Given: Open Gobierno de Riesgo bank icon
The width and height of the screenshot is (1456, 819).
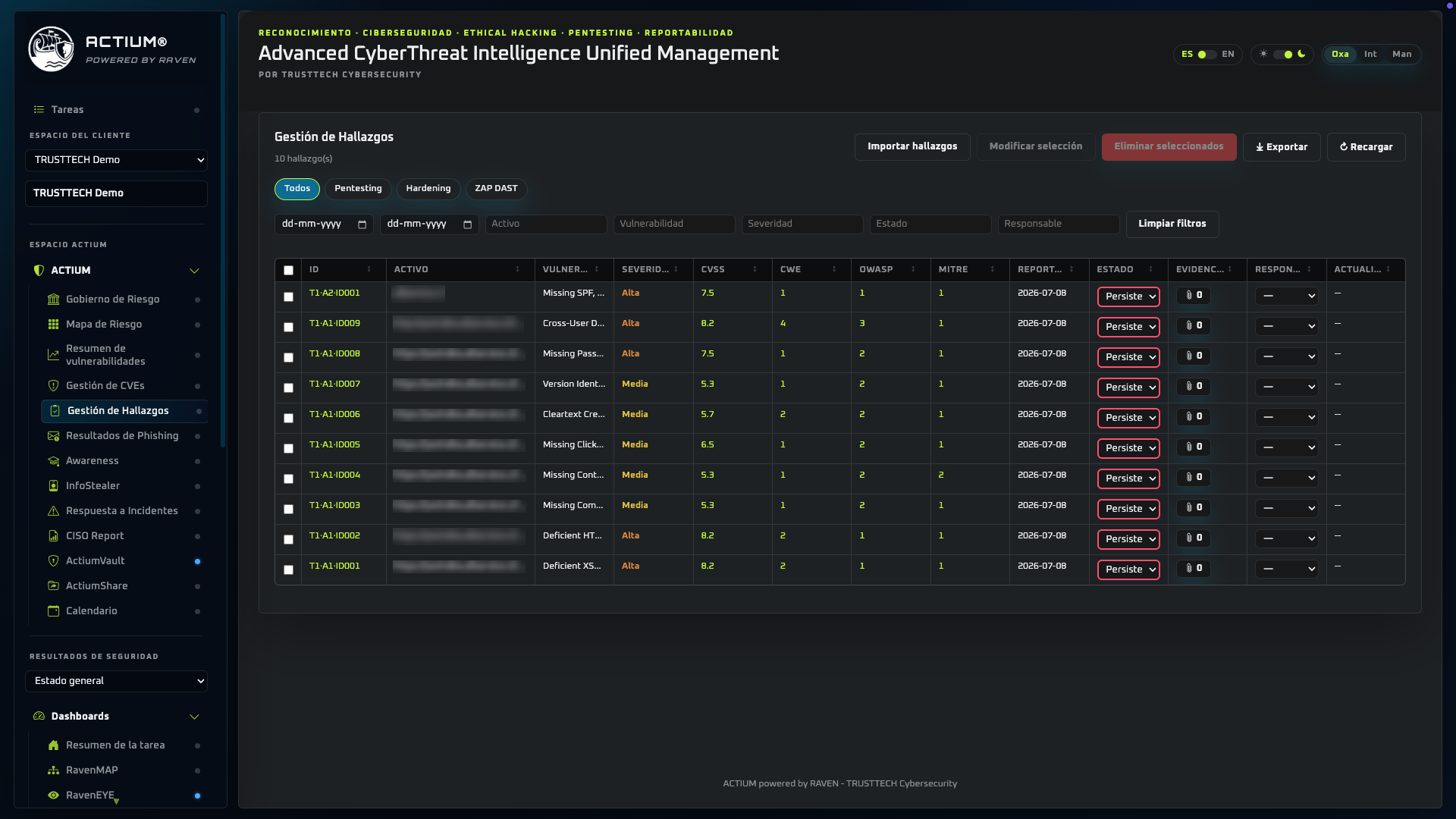Looking at the screenshot, I should [53, 300].
